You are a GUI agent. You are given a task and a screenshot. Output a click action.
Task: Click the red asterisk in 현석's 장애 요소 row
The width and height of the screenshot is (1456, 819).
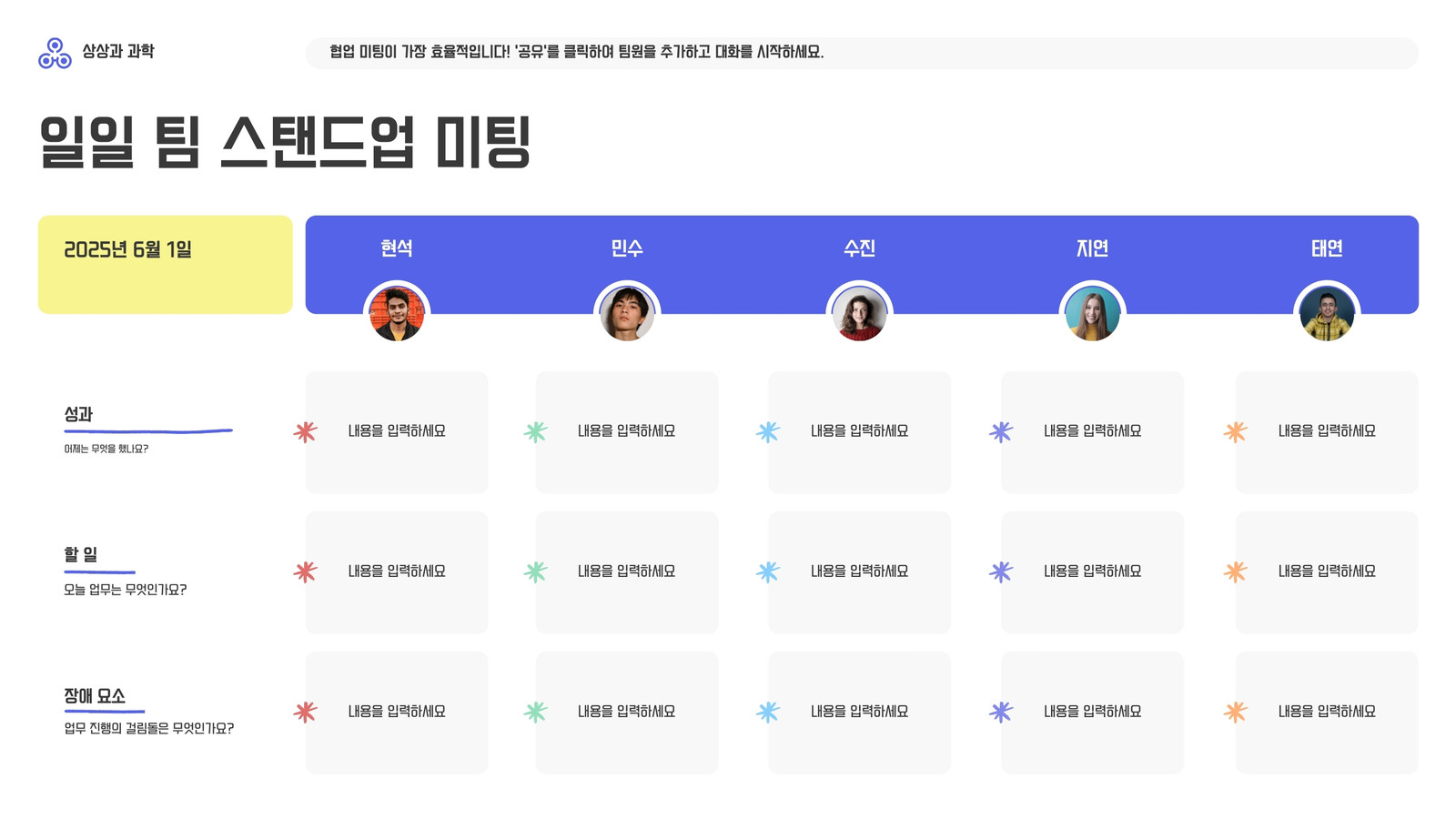305,712
